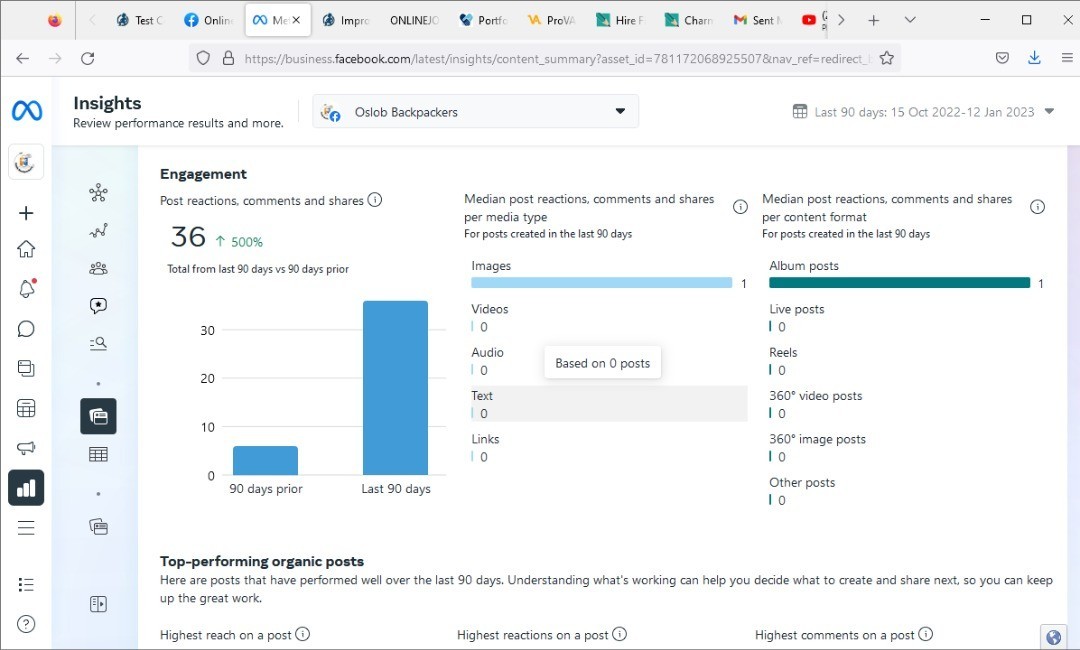Click info icon for median per content format
This screenshot has width=1080, height=650.
tap(1037, 207)
